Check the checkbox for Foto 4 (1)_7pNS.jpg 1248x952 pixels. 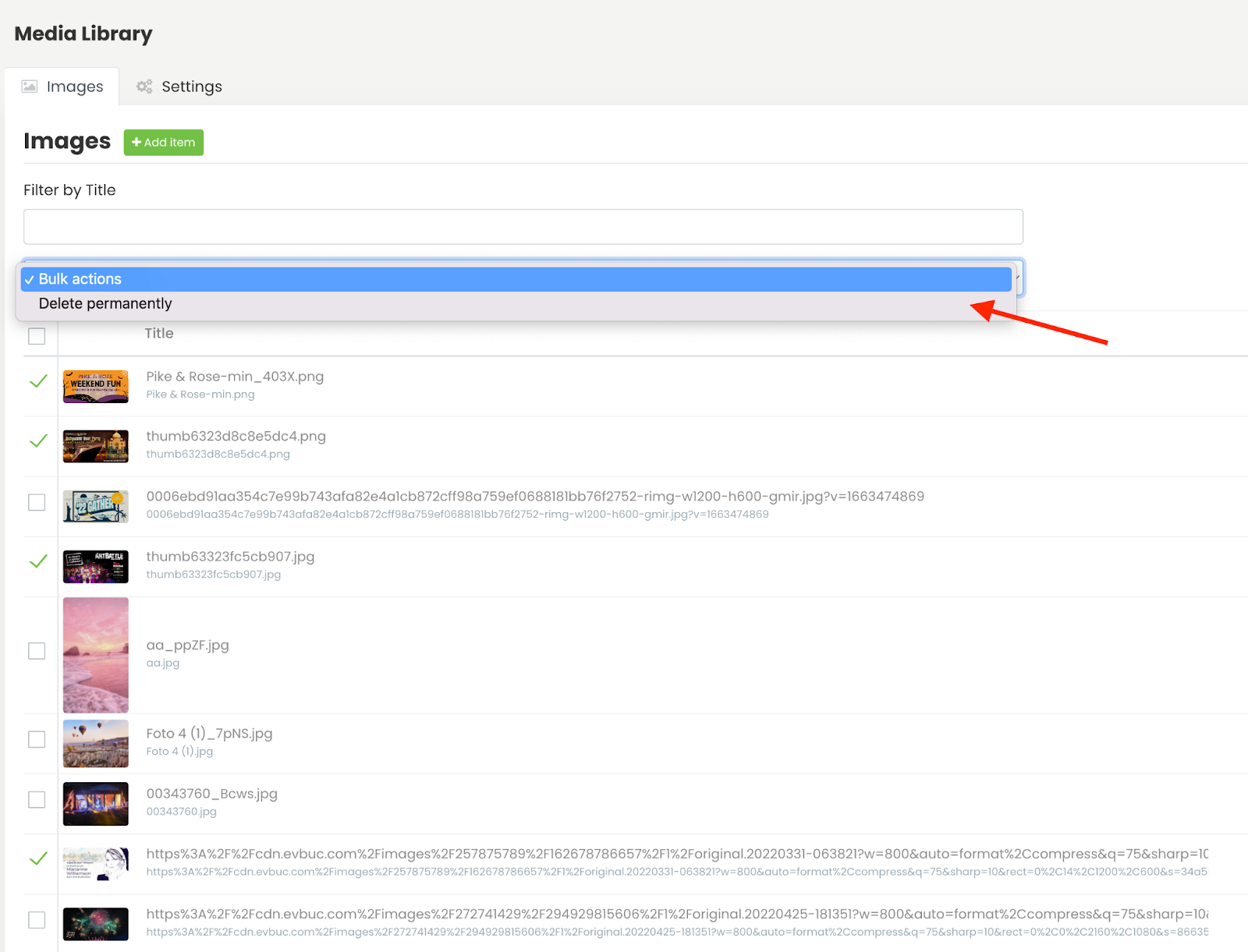coord(37,739)
